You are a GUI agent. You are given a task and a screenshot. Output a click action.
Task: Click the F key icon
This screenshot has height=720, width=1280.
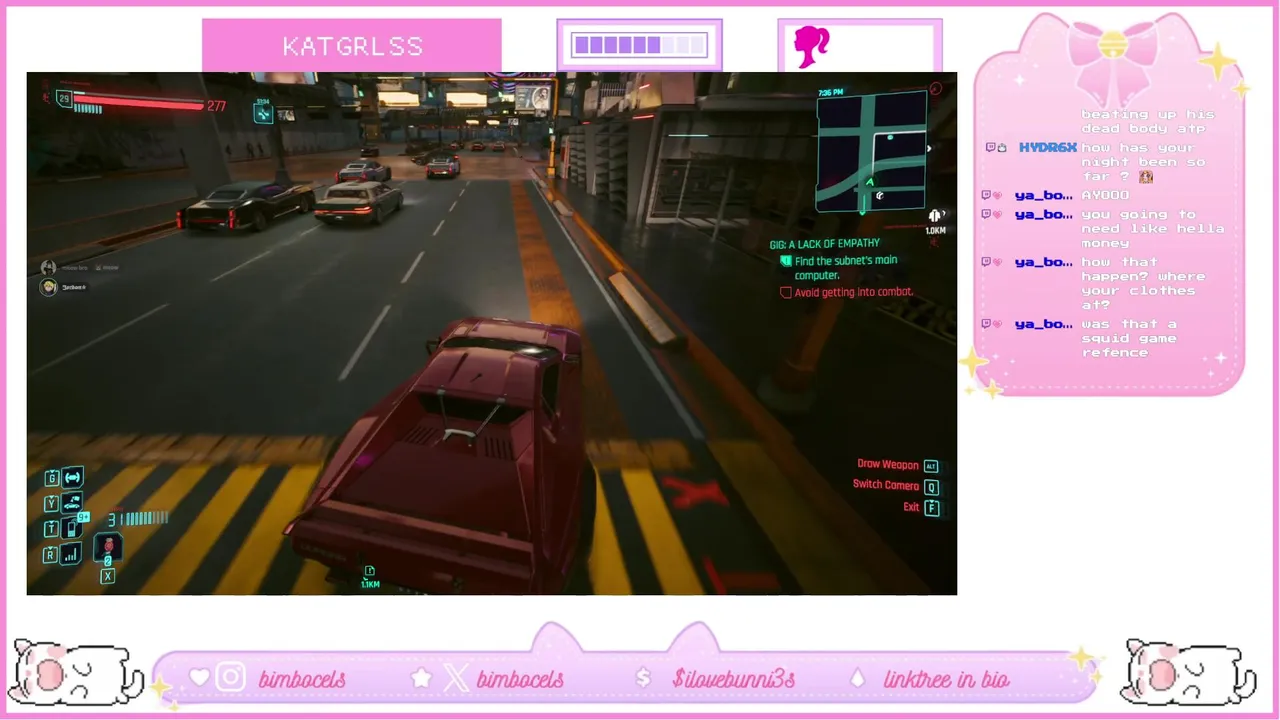click(932, 508)
